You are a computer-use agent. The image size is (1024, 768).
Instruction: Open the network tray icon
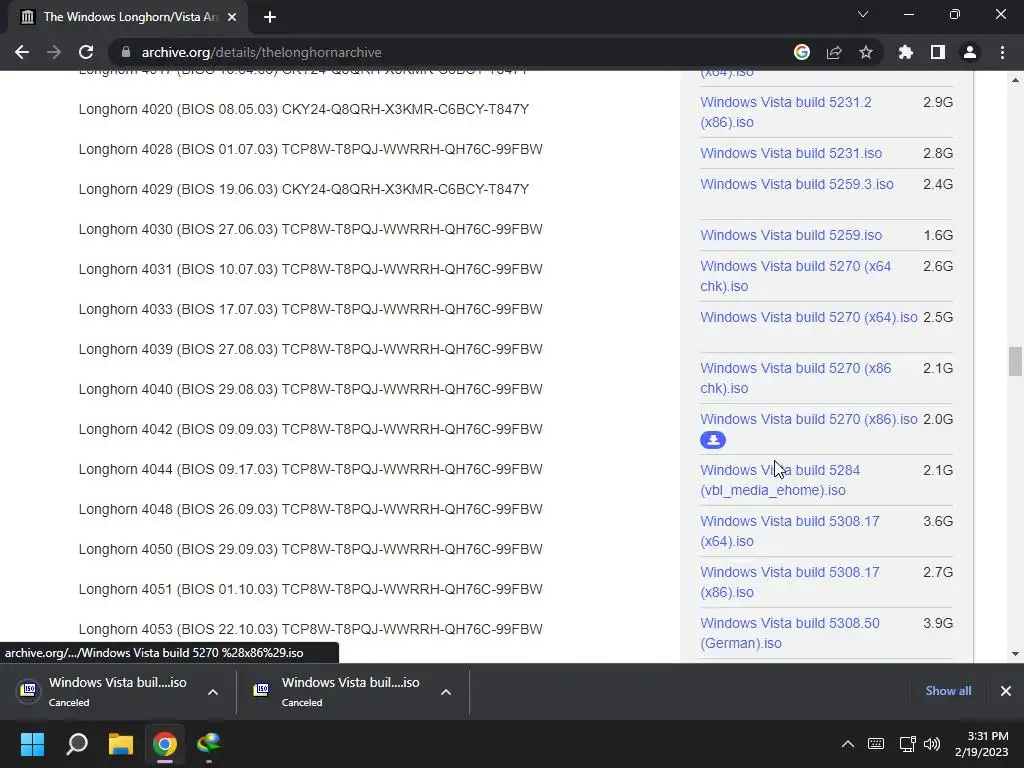(x=907, y=744)
